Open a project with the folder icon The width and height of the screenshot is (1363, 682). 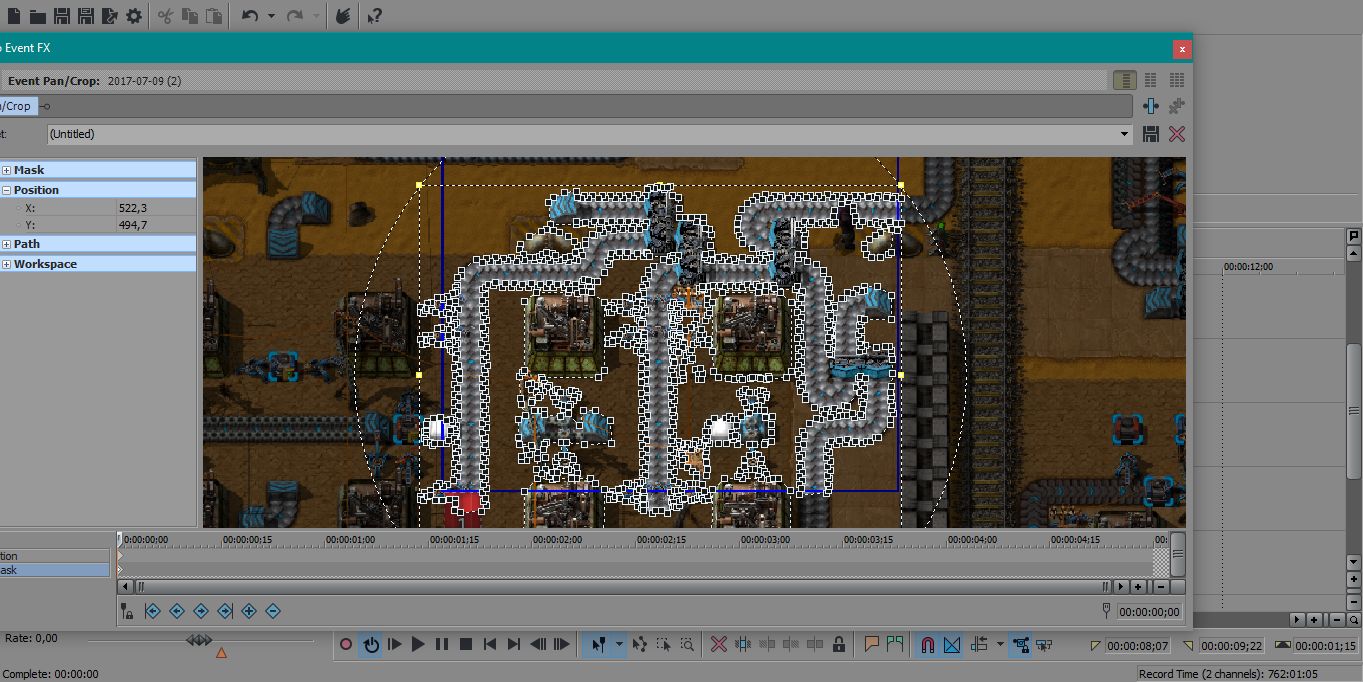[38, 16]
